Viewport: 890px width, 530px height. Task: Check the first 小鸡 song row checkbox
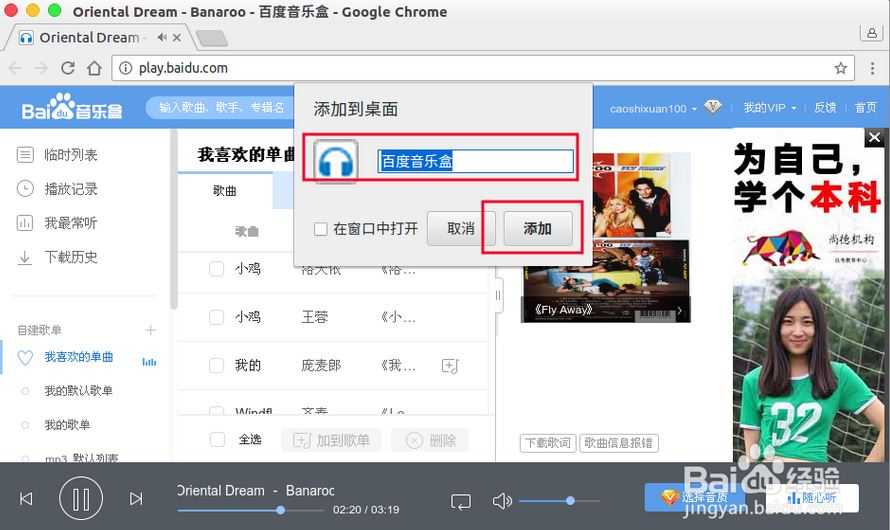(x=216, y=268)
